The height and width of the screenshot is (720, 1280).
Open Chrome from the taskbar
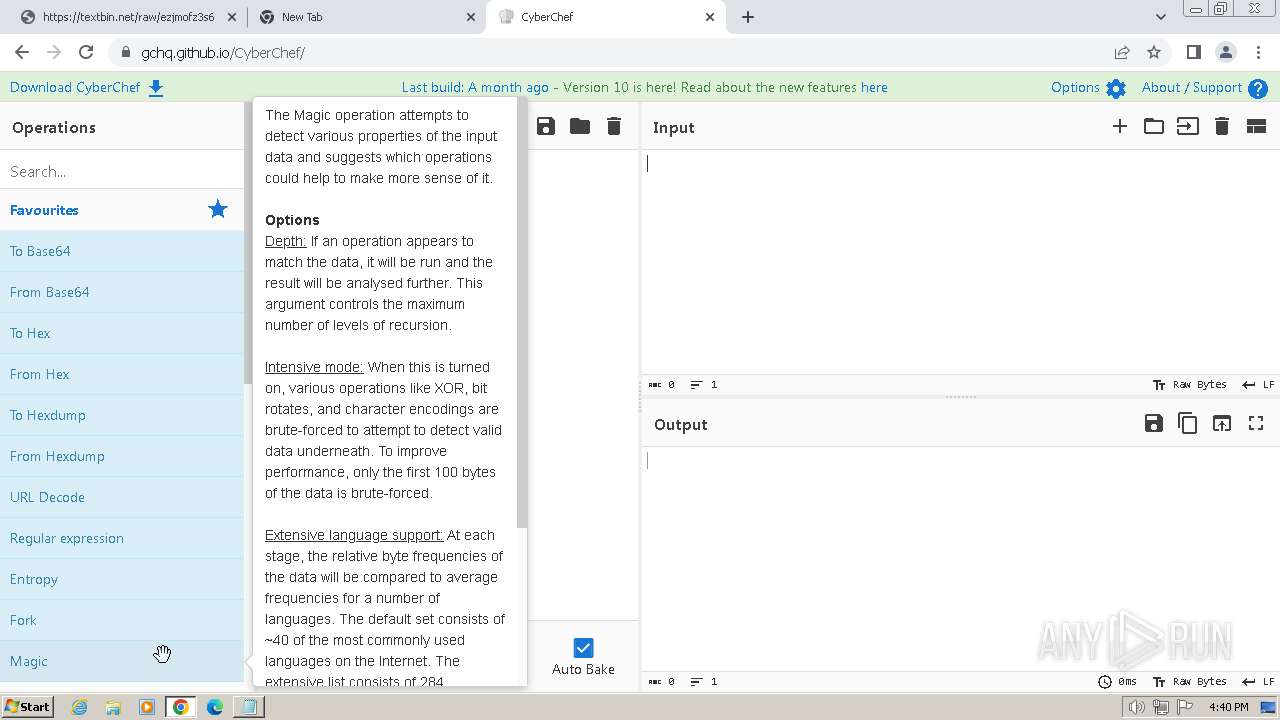(181, 707)
